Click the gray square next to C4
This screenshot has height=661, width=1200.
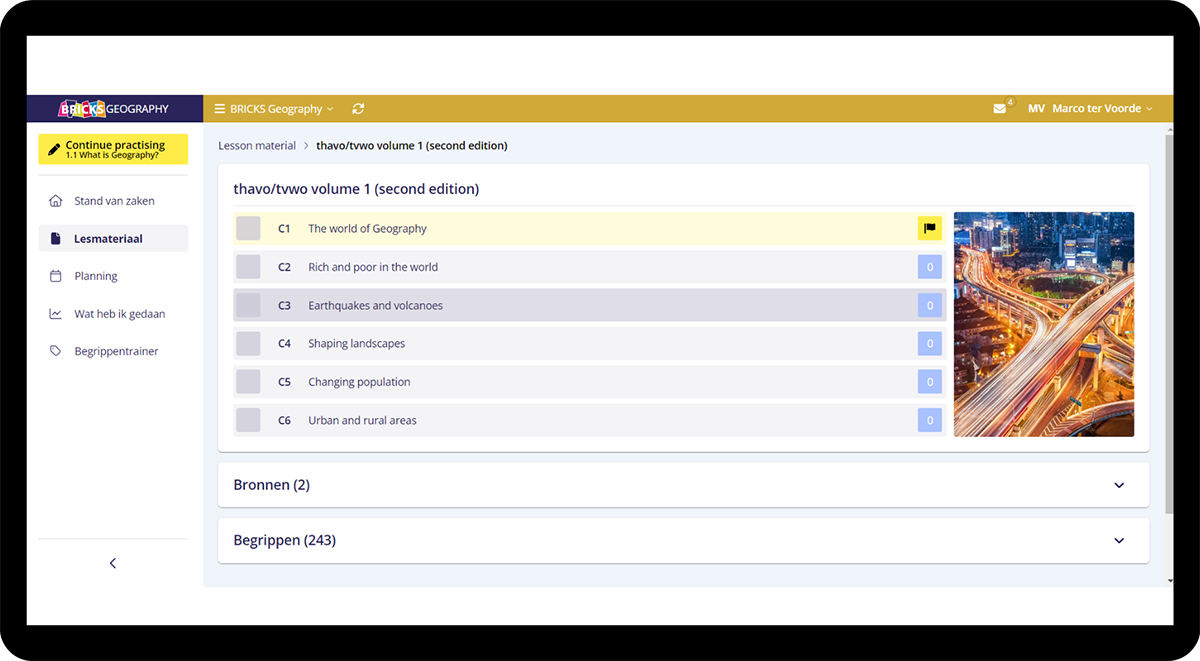(x=248, y=344)
